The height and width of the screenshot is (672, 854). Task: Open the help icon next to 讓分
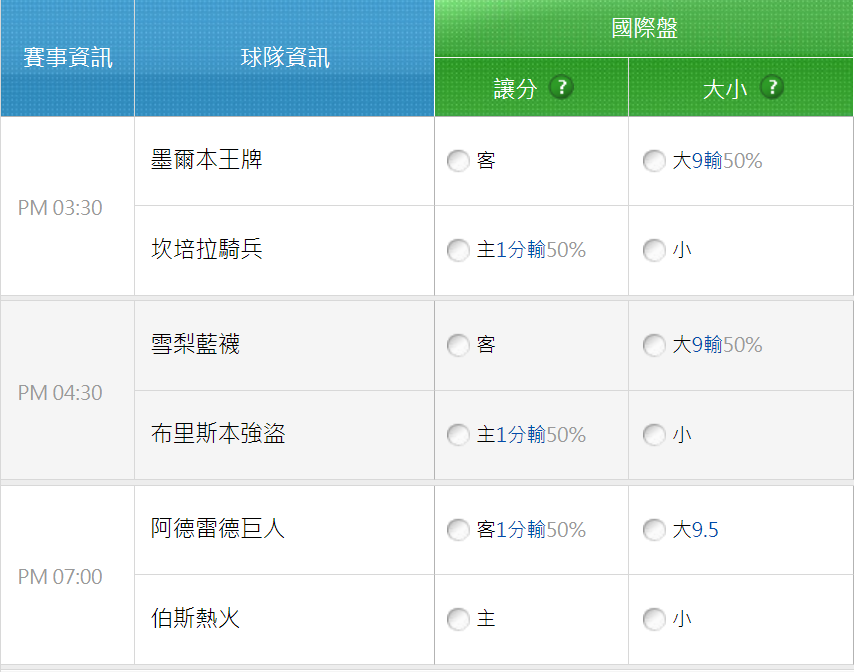[561, 87]
